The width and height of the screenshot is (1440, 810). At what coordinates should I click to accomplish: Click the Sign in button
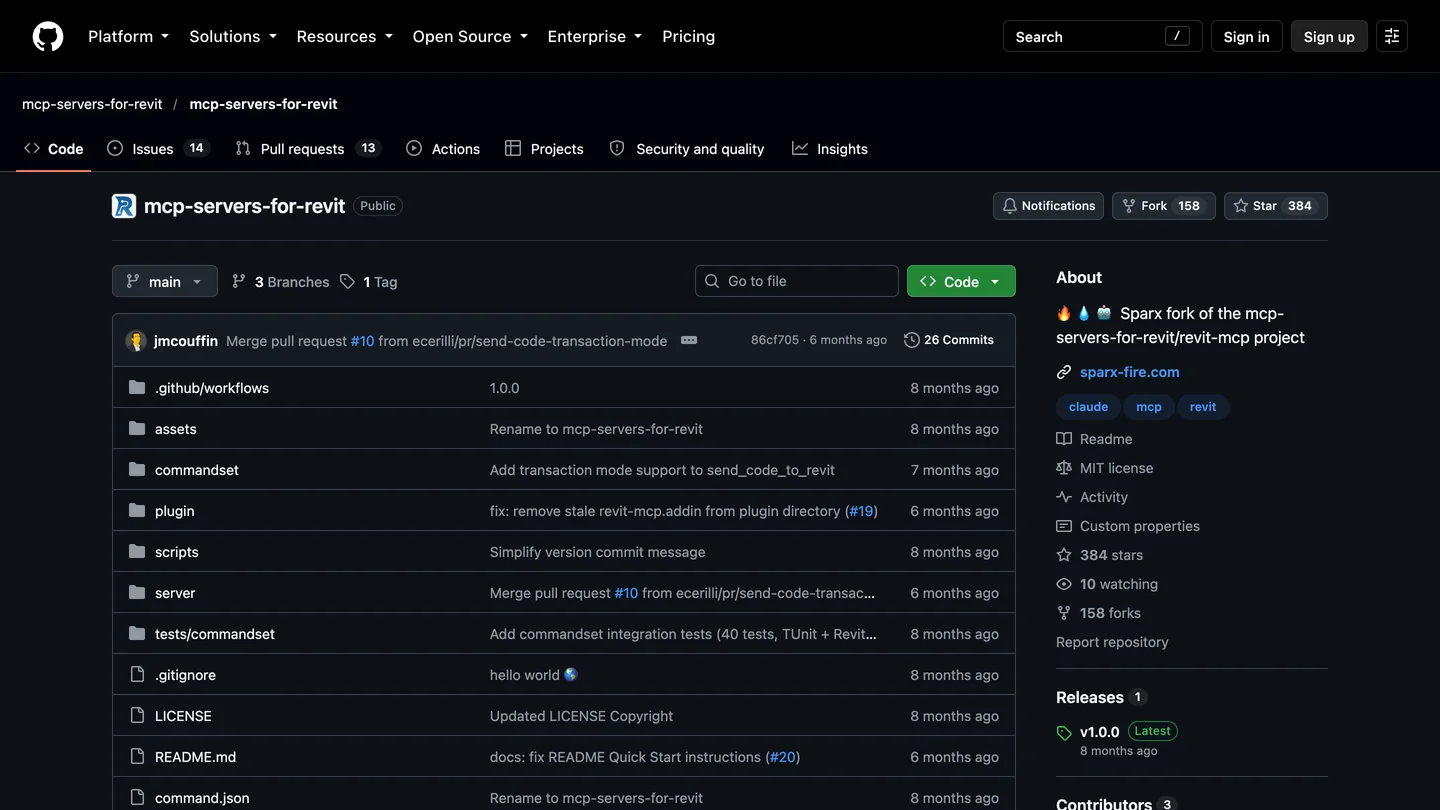pyautogui.click(x=1246, y=36)
